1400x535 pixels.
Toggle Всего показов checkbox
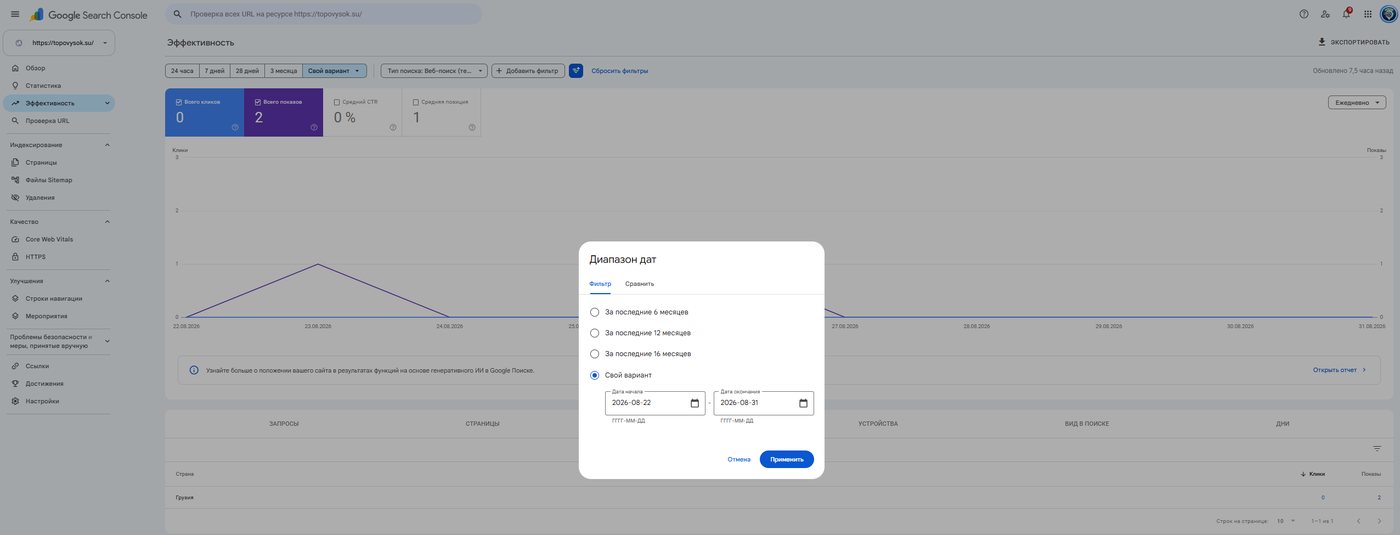coord(257,102)
